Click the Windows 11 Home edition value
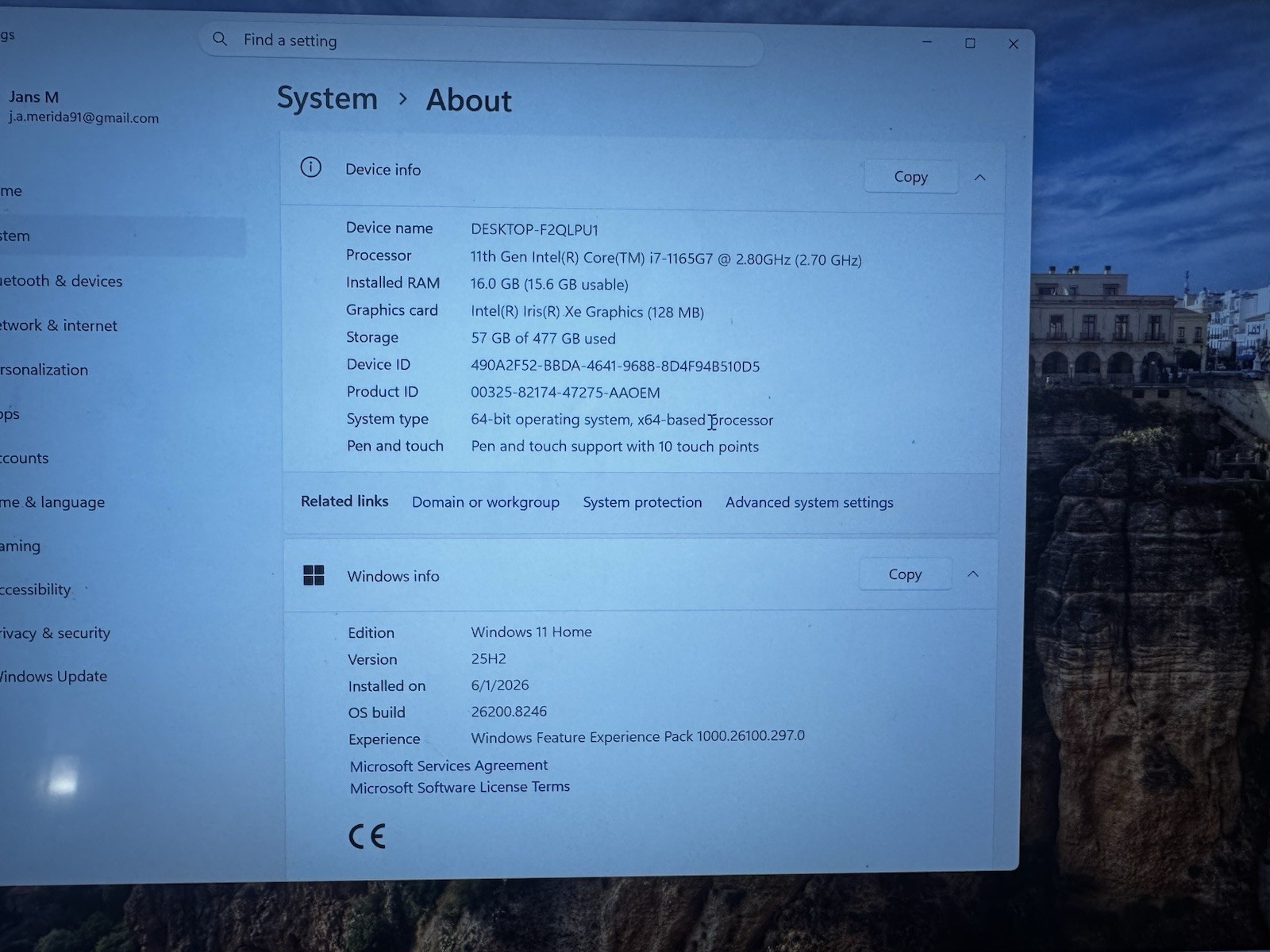Viewport: 1270px width, 952px height. coord(531,632)
